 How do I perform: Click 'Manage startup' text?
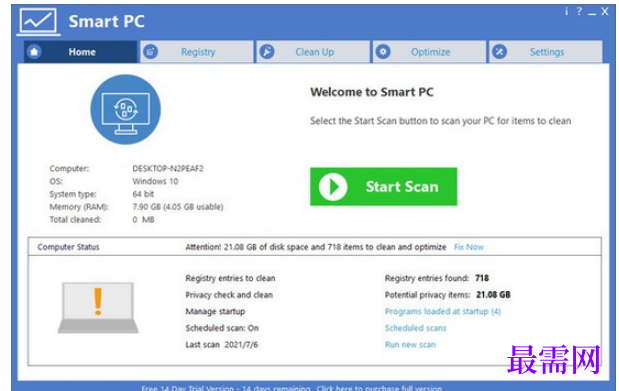coord(215,312)
